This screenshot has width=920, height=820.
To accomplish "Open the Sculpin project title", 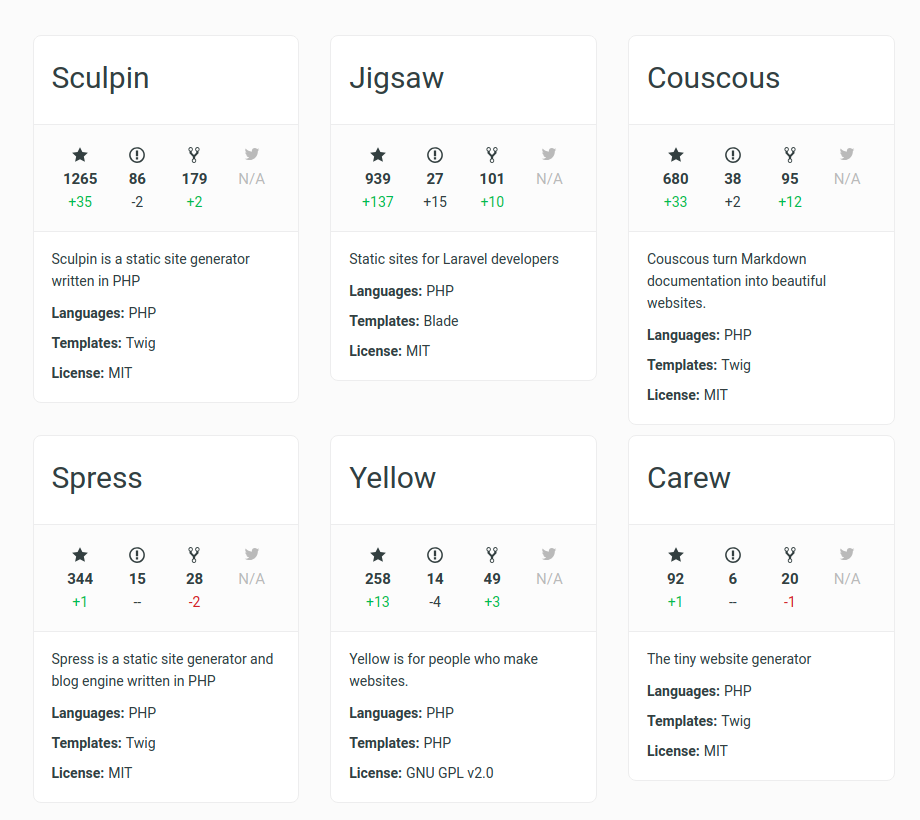I will [100, 79].
